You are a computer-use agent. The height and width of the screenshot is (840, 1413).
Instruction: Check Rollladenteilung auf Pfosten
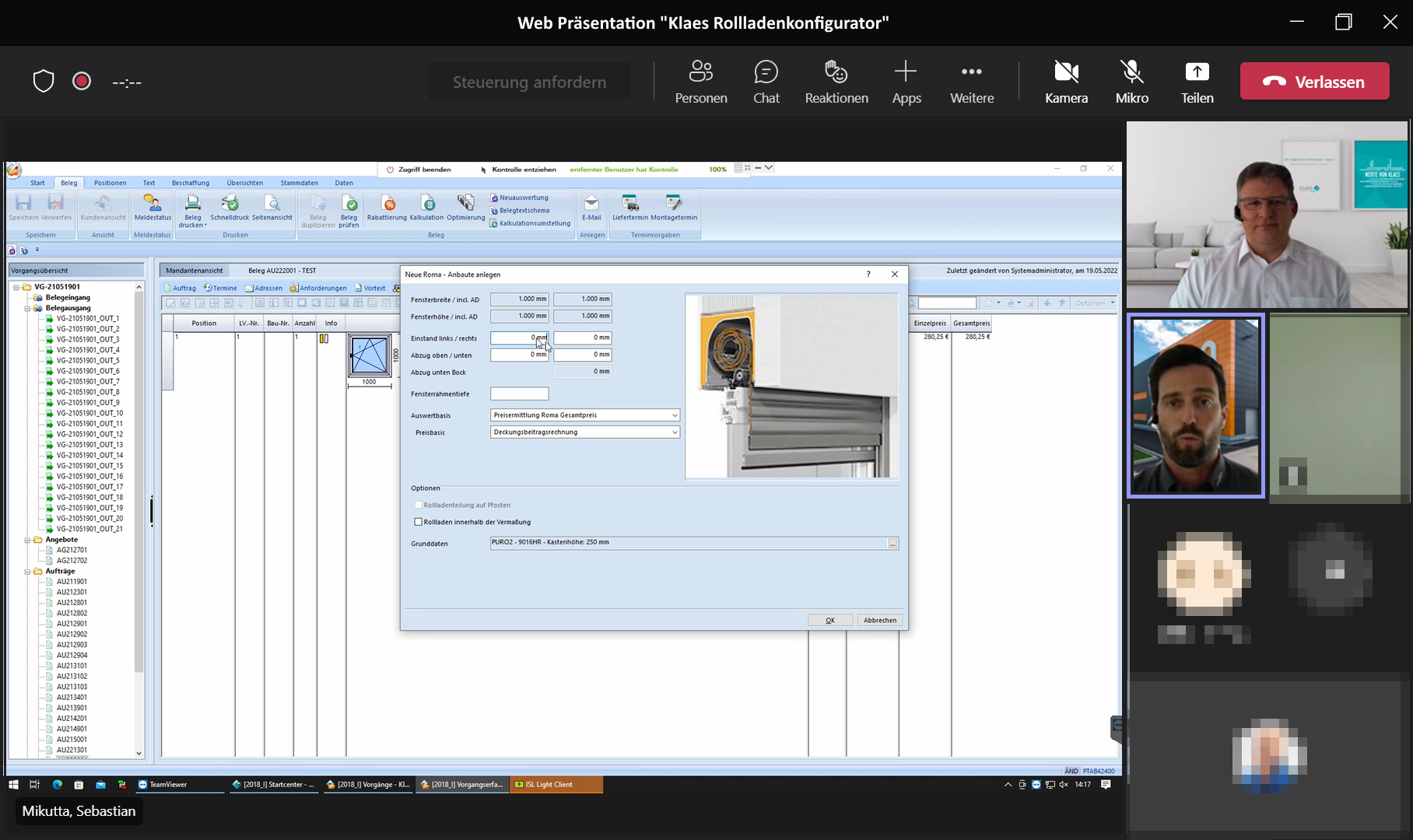click(419, 505)
